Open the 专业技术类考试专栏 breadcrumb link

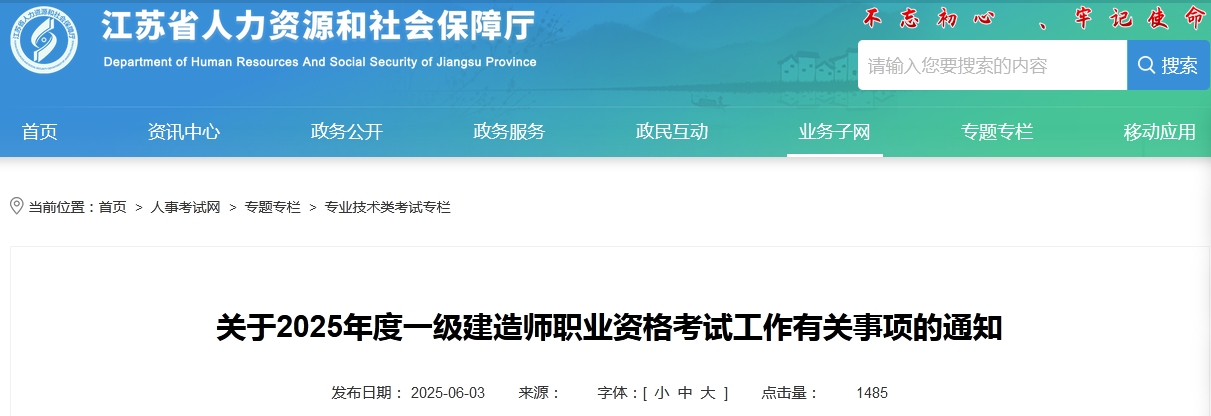(x=387, y=207)
